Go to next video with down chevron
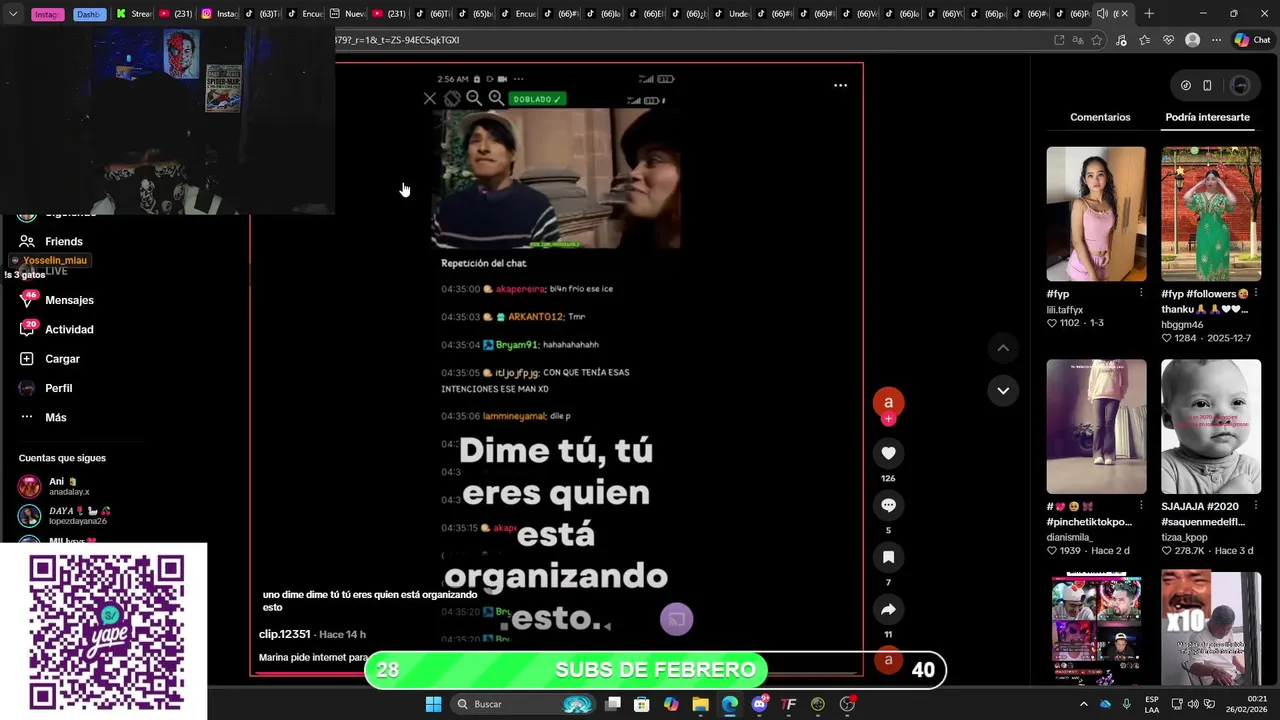This screenshot has width=1280, height=720. point(1003,390)
